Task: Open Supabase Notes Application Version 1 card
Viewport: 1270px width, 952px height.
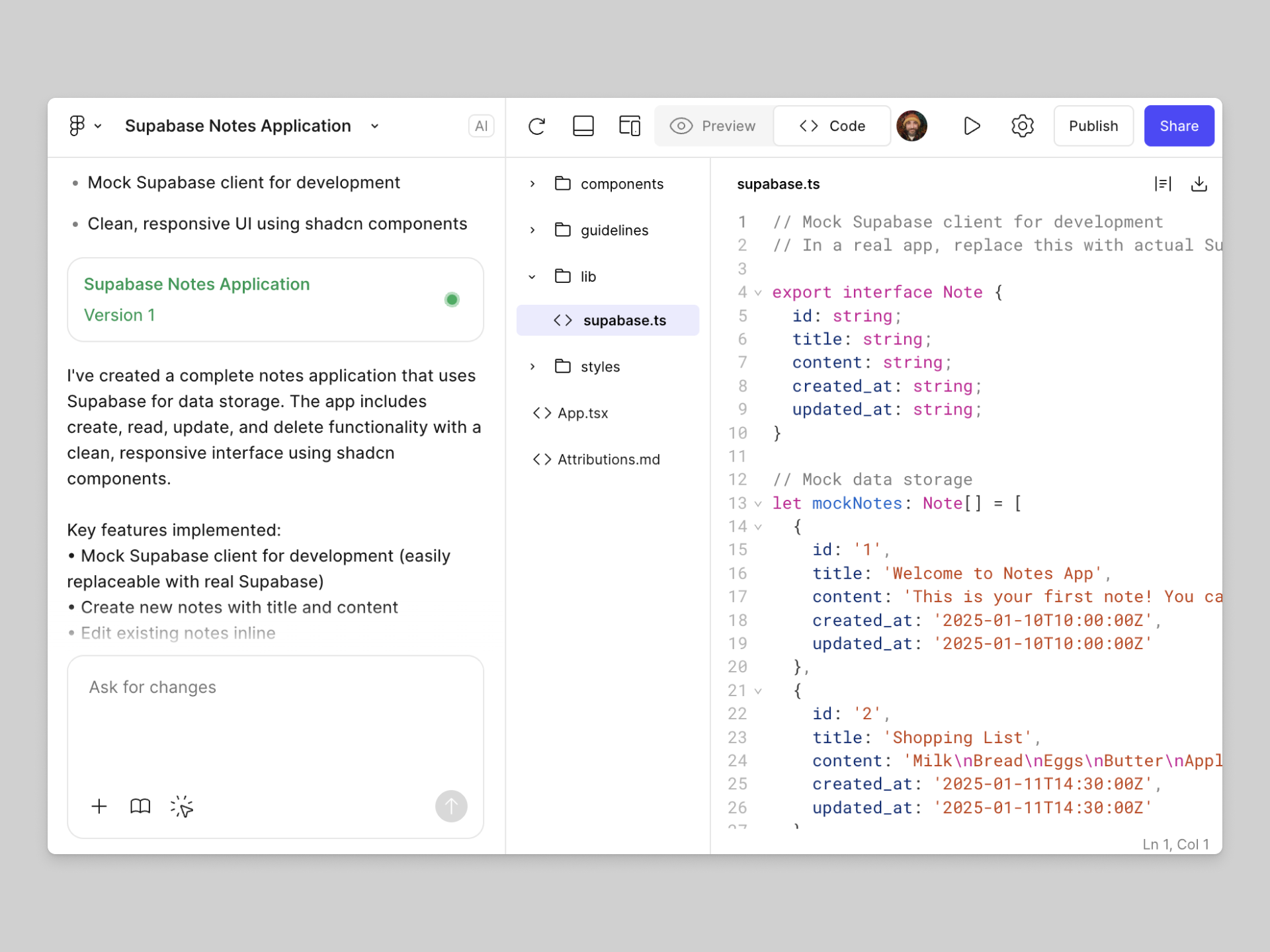Action: tap(275, 299)
